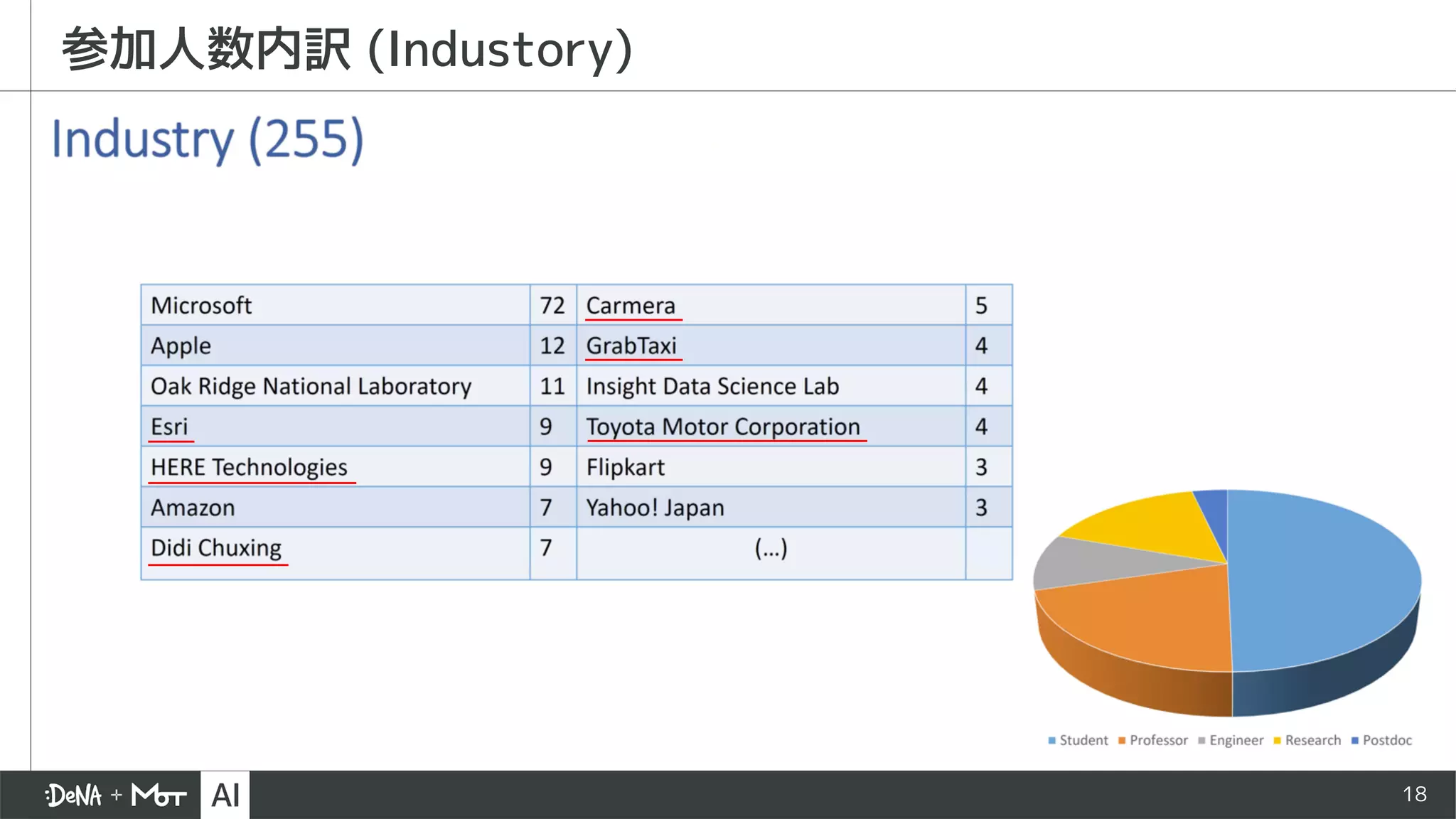This screenshot has height=819, width=1456.
Task: Click the orange Professor legend swatch
Action: pyautogui.click(x=1122, y=741)
